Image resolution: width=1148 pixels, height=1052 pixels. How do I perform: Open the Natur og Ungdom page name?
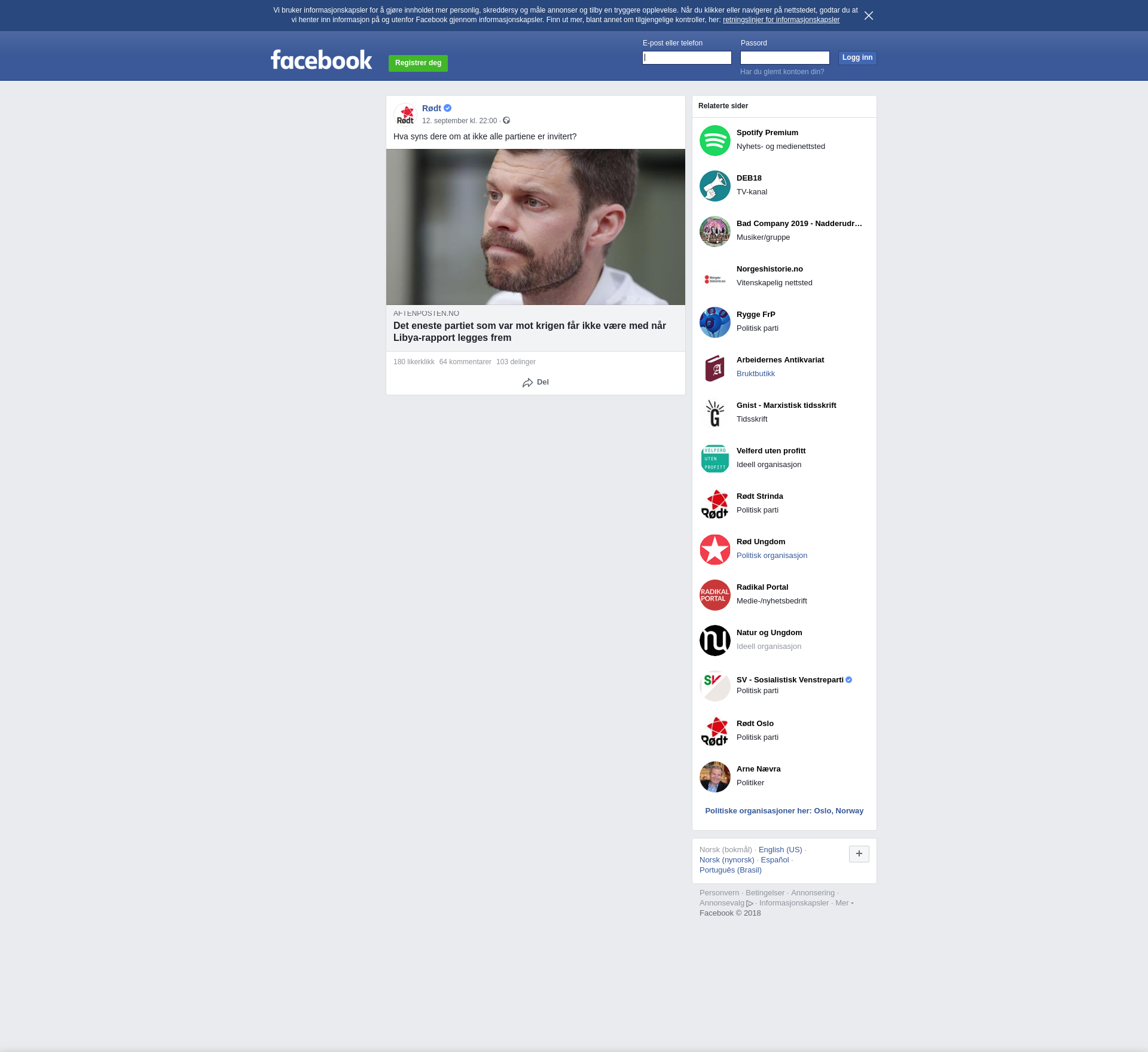(x=770, y=633)
